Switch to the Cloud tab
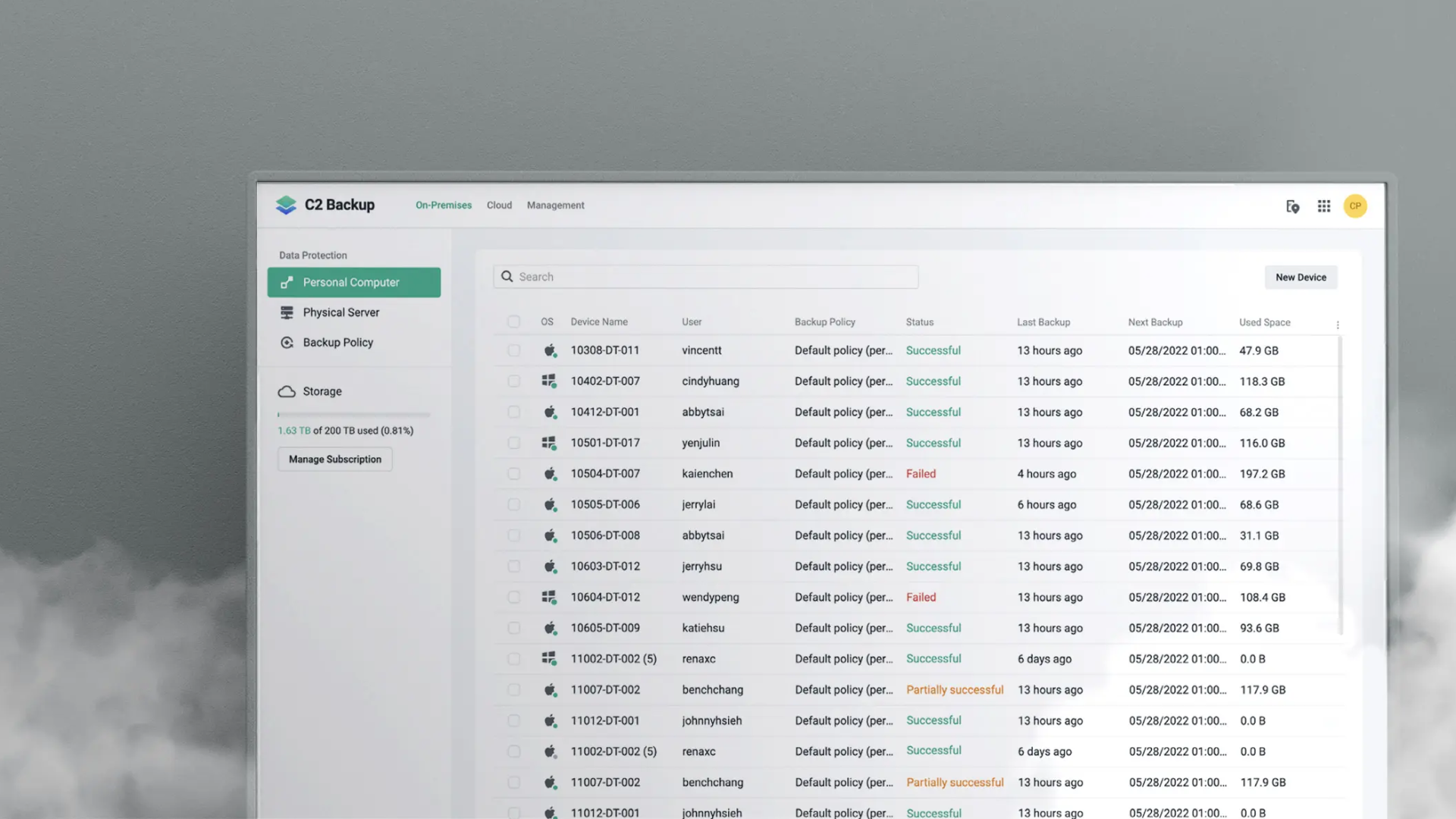 [499, 206]
